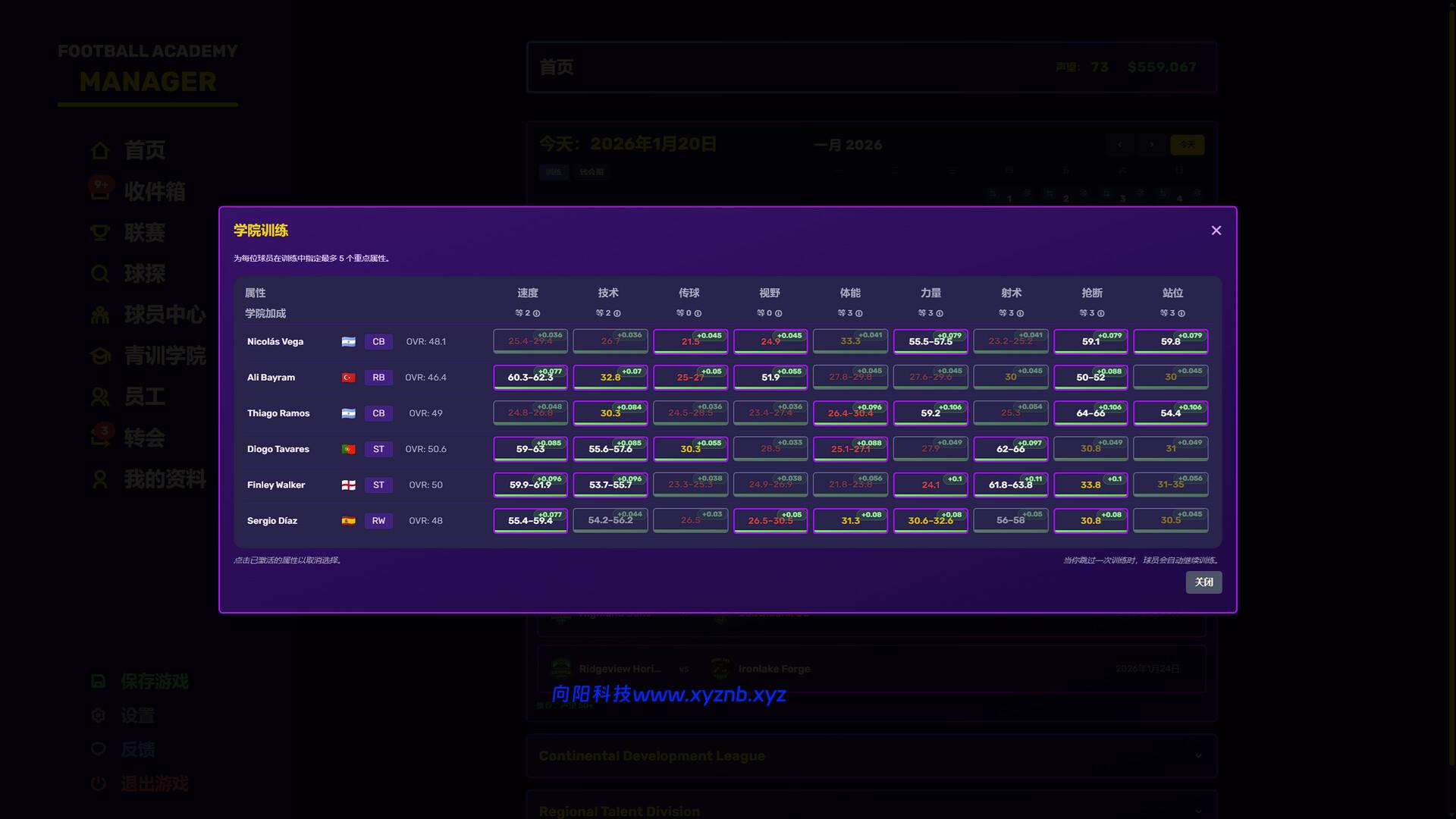Click the save game floppy disk icon
Viewport: 1456px width, 819px height.
pyautogui.click(x=99, y=681)
